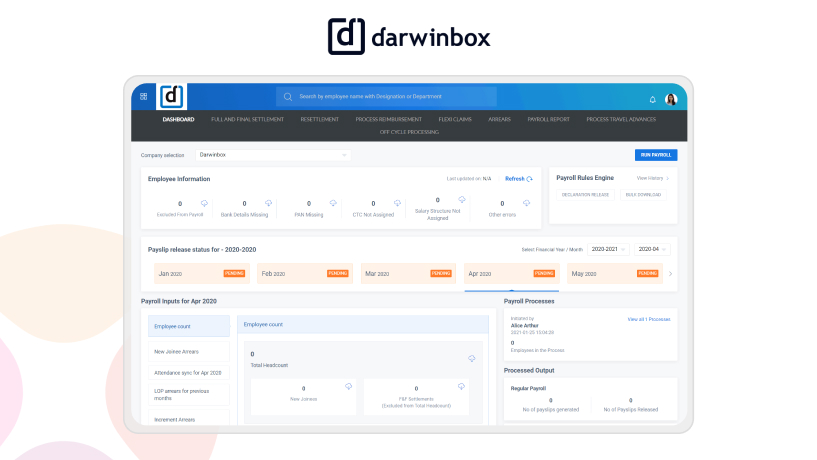
Task: Click the Run Payroll button
Action: pyautogui.click(x=656, y=155)
